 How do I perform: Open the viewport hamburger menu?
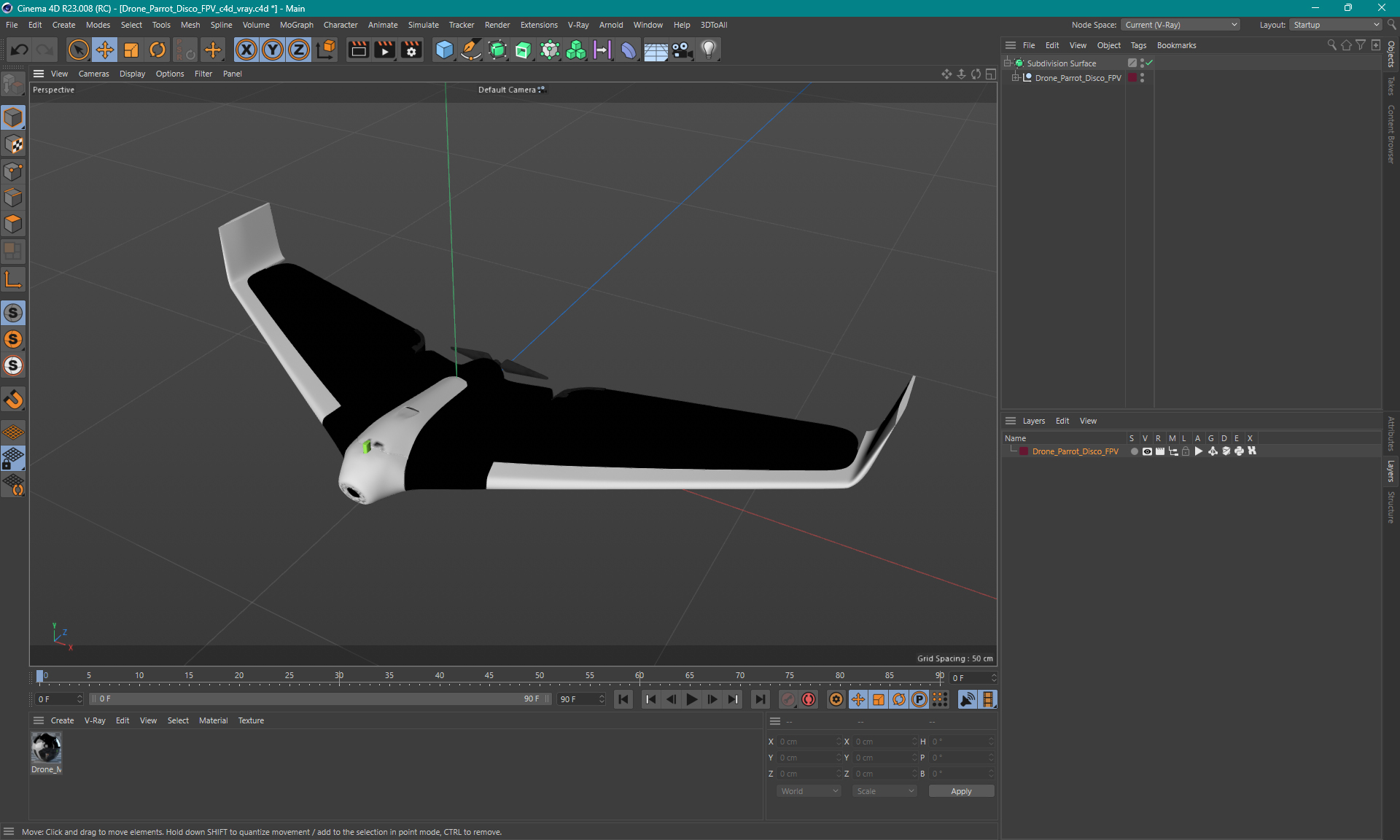coord(39,74)
